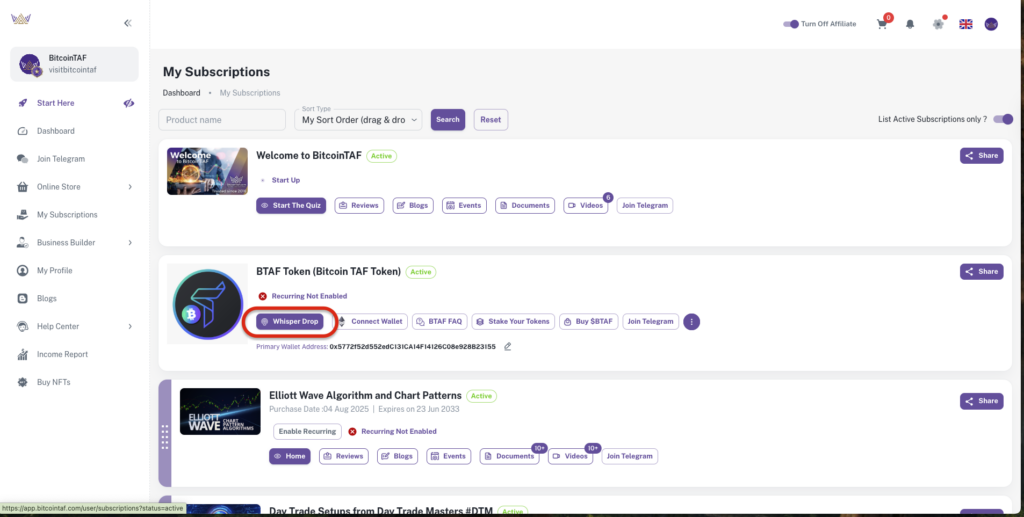Click Home button in Elliott Wave card
Image resolution: width=1024 pixels, height=517 pixels.
(x=289, y=456)
